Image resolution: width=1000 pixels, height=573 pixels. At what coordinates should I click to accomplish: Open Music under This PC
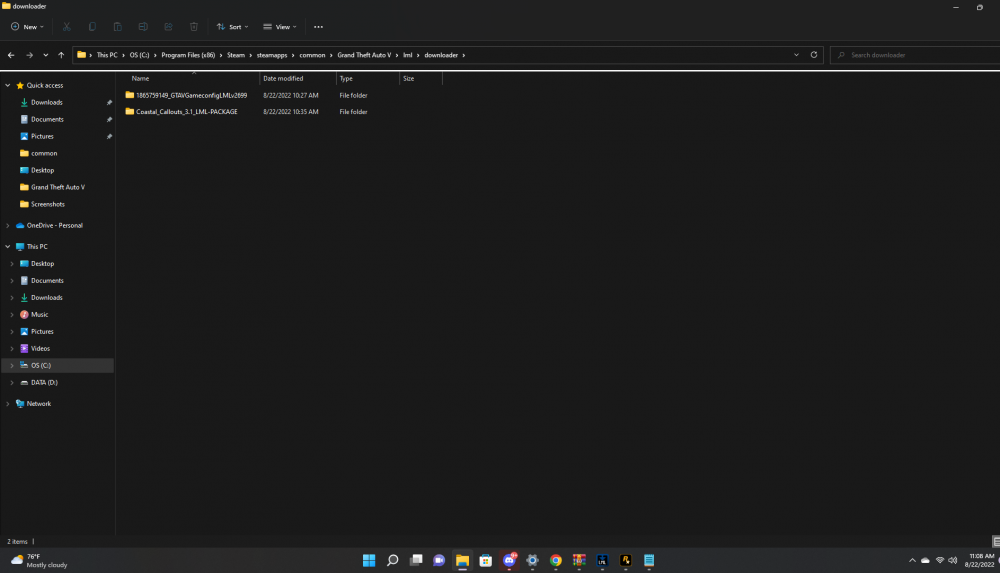tap(40, 315)
